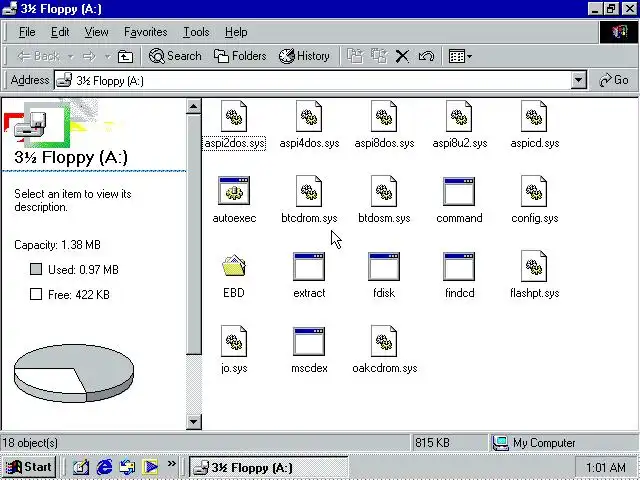Select the aspi2dos.sys file icon

point(234,117)
